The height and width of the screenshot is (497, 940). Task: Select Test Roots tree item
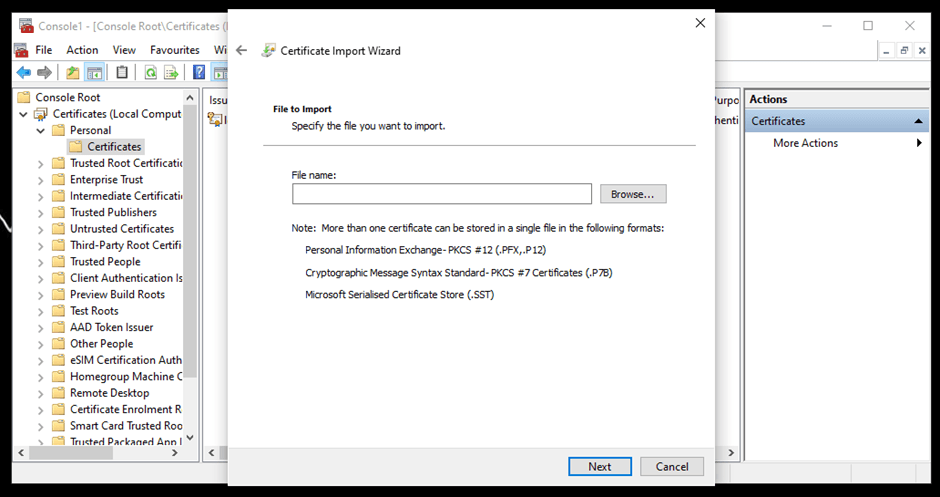tap(94, 311)
